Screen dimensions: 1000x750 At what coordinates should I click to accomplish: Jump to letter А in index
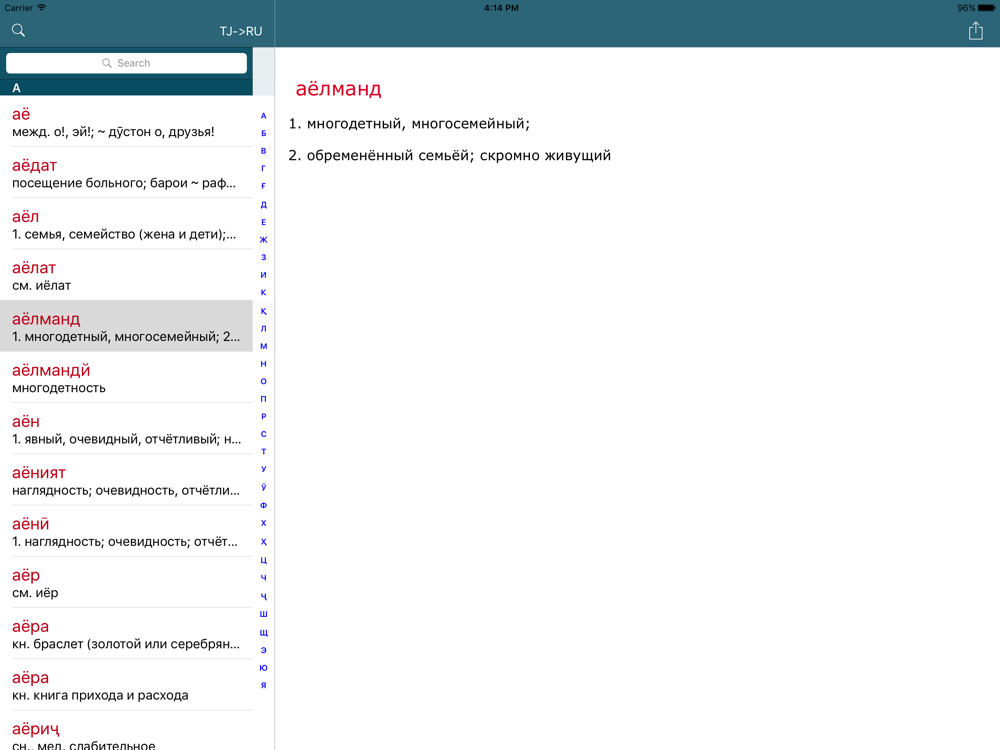pyautogui.click(x=263, y=115)
